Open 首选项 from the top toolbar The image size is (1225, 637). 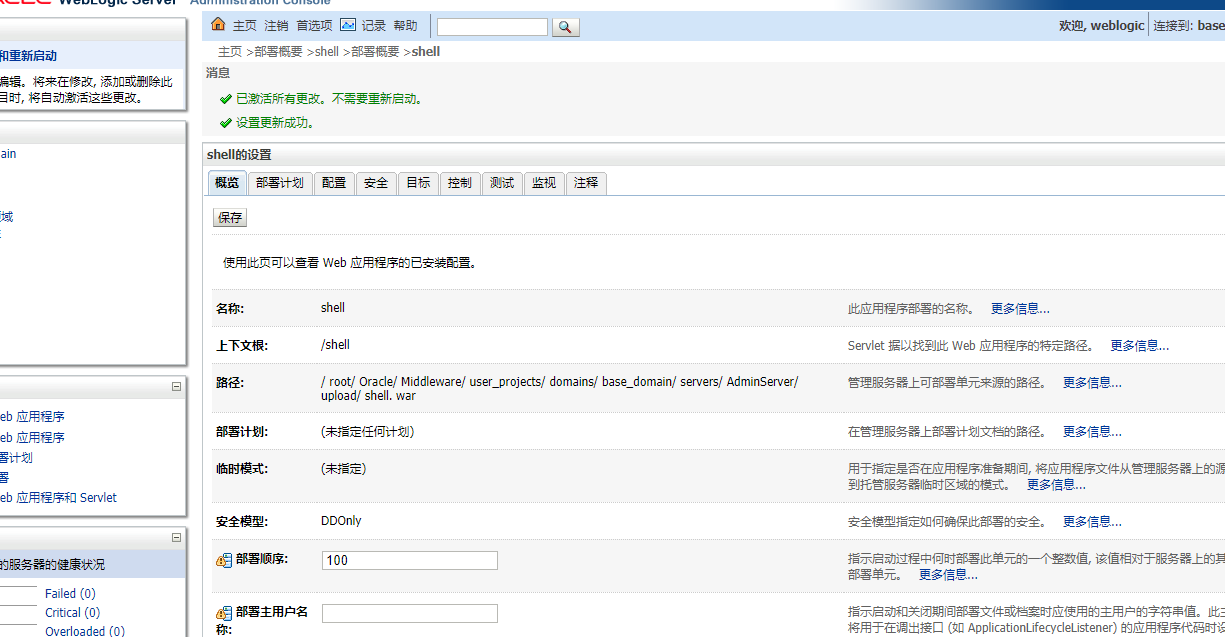click(314, 26)
